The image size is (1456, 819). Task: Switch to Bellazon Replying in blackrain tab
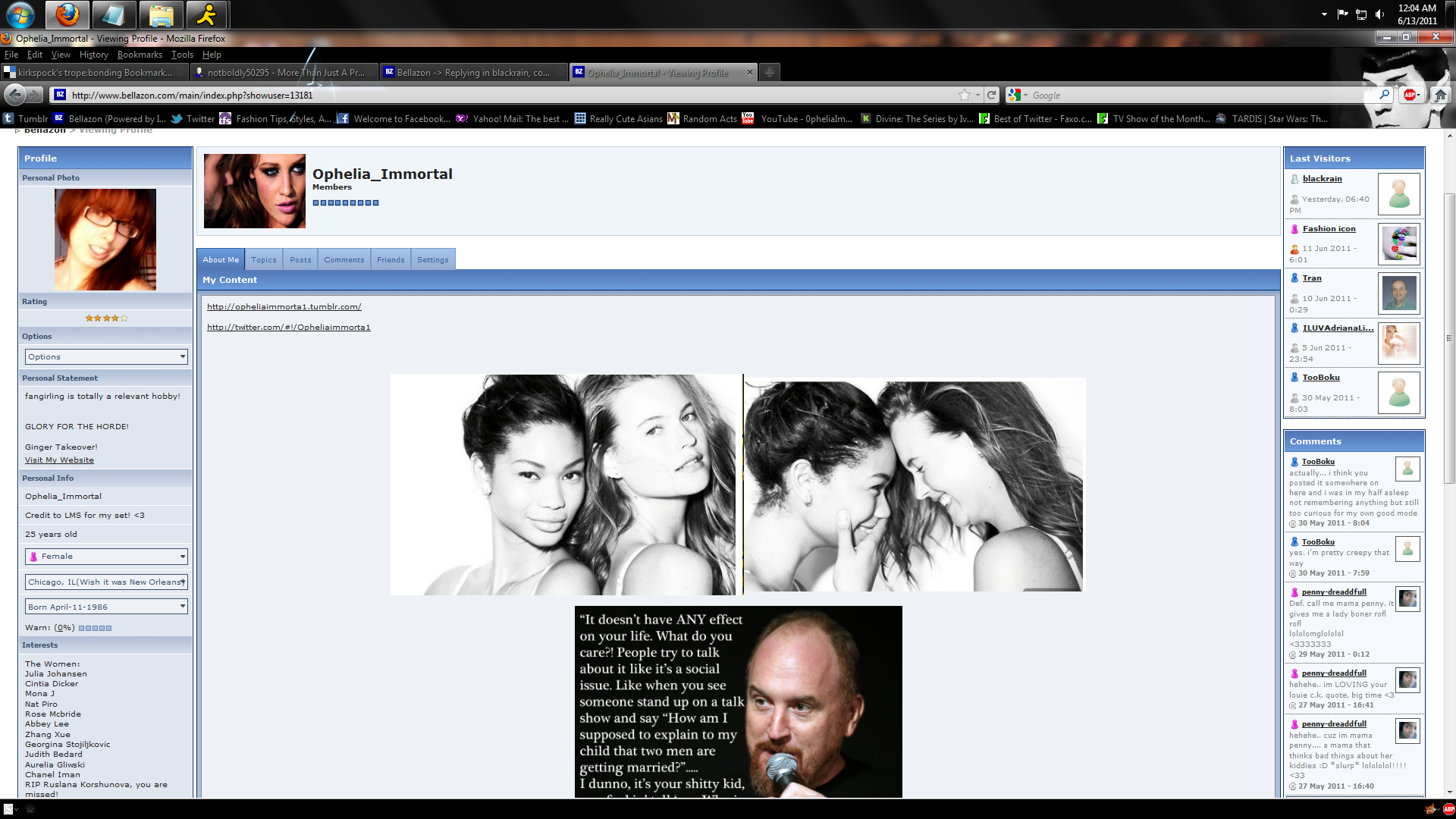point(473,73)
